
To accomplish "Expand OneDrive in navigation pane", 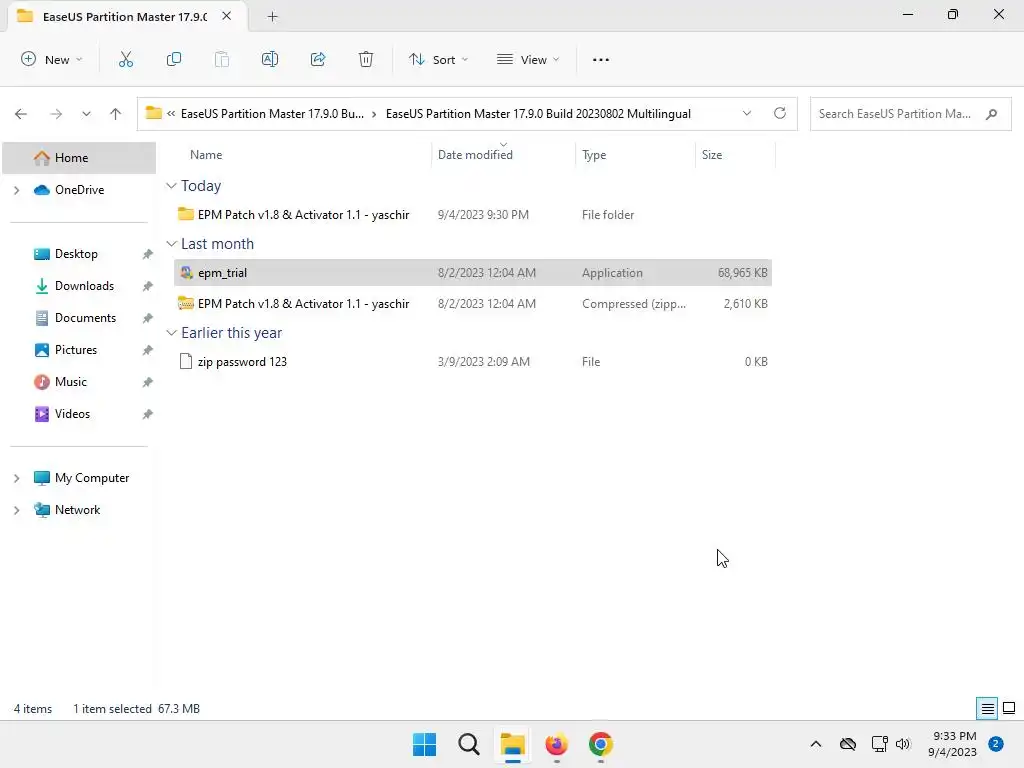I will tap(17, 190).
